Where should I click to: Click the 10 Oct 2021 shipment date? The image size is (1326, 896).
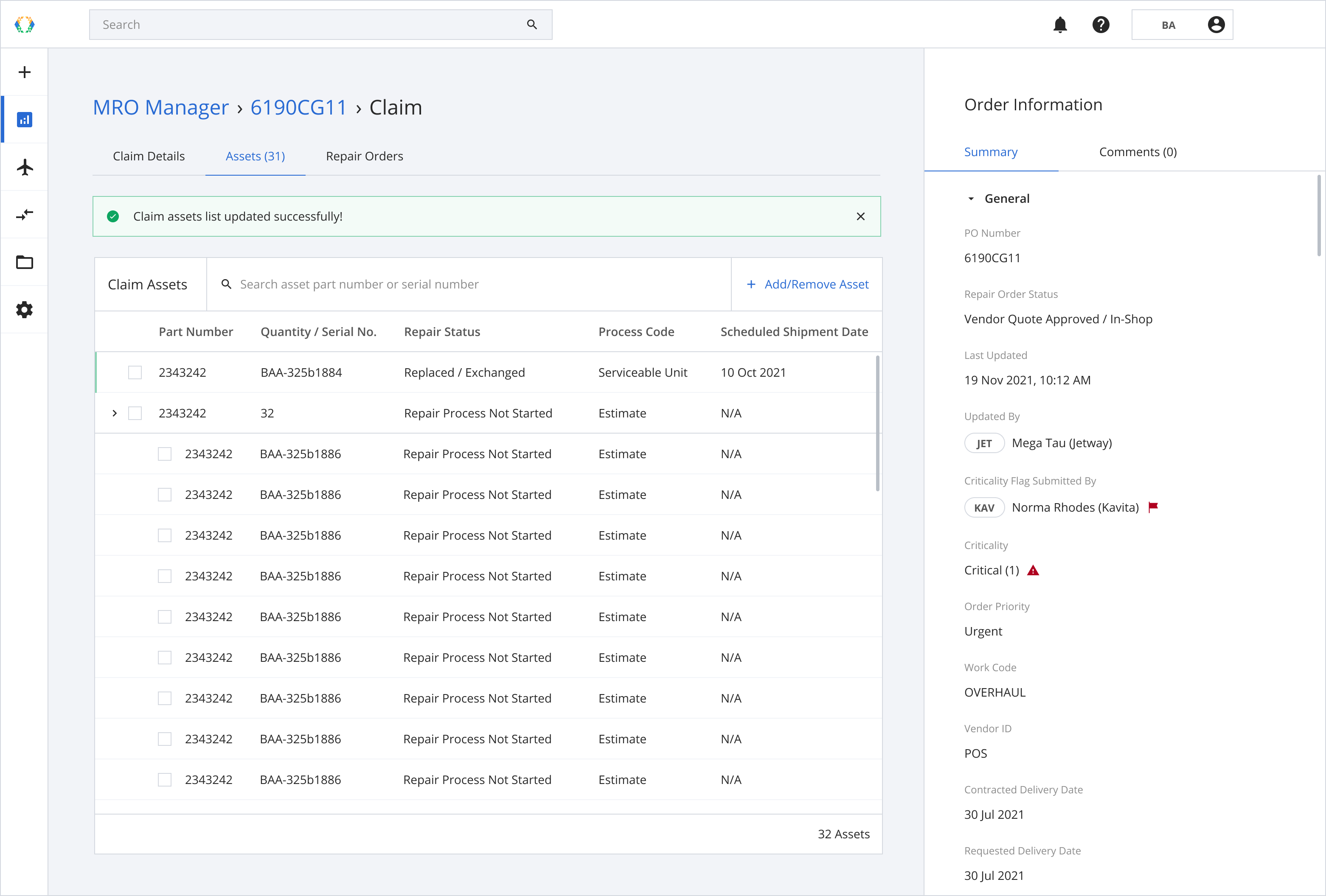coord(753,372)
